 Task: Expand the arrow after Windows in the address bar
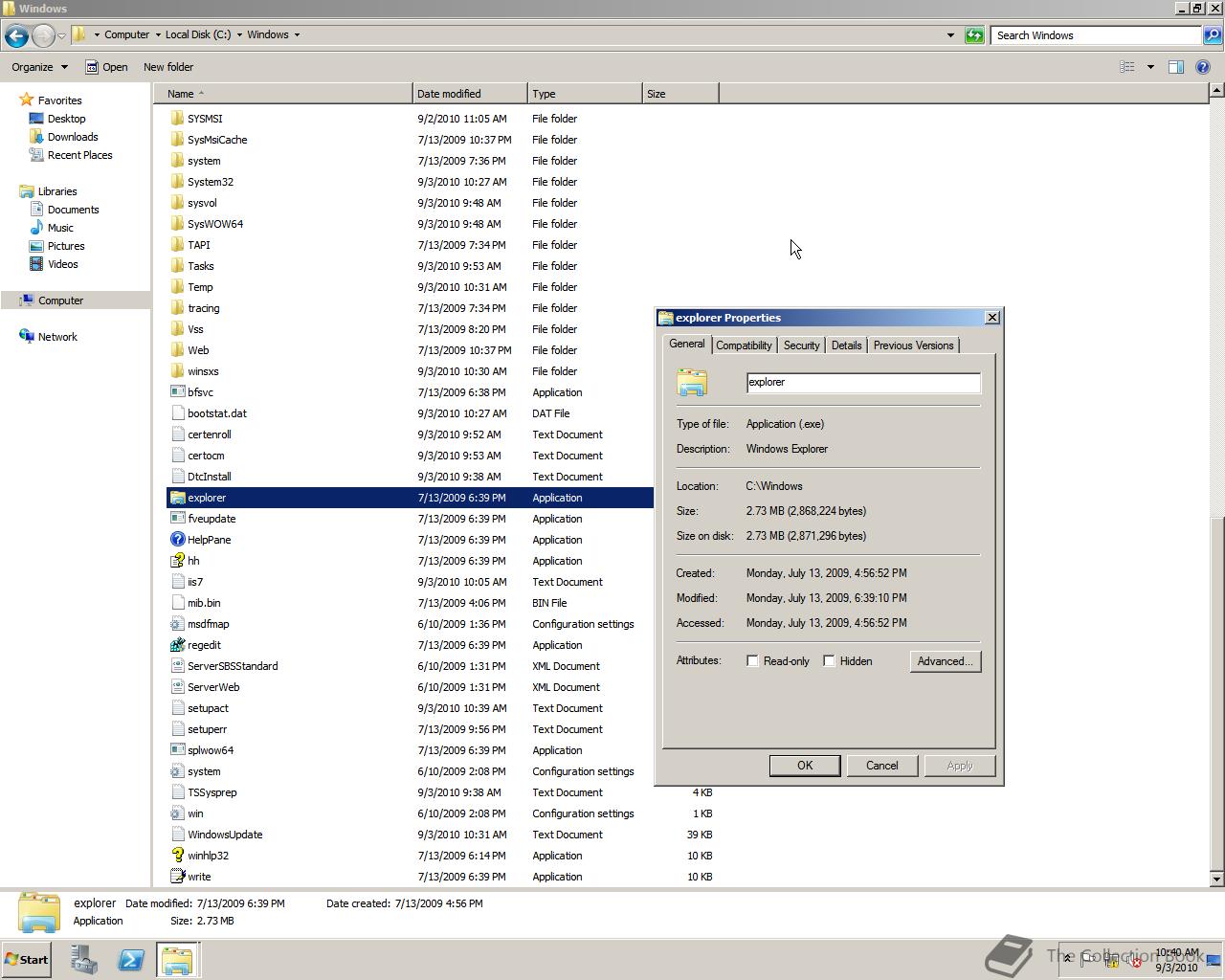(297, 34)
